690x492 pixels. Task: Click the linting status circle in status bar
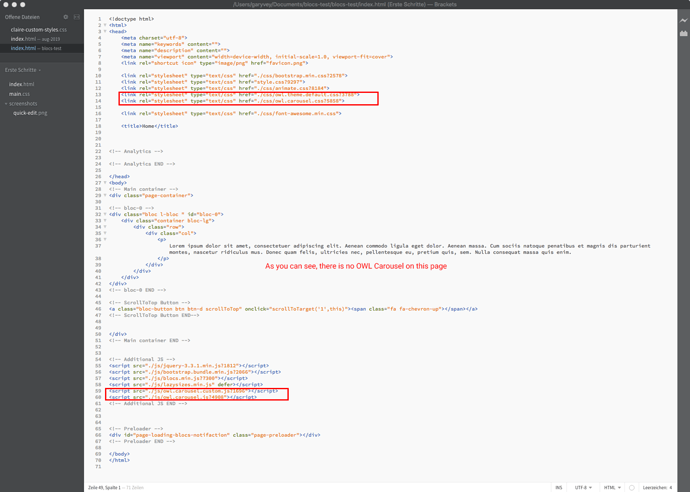point(631,488)
